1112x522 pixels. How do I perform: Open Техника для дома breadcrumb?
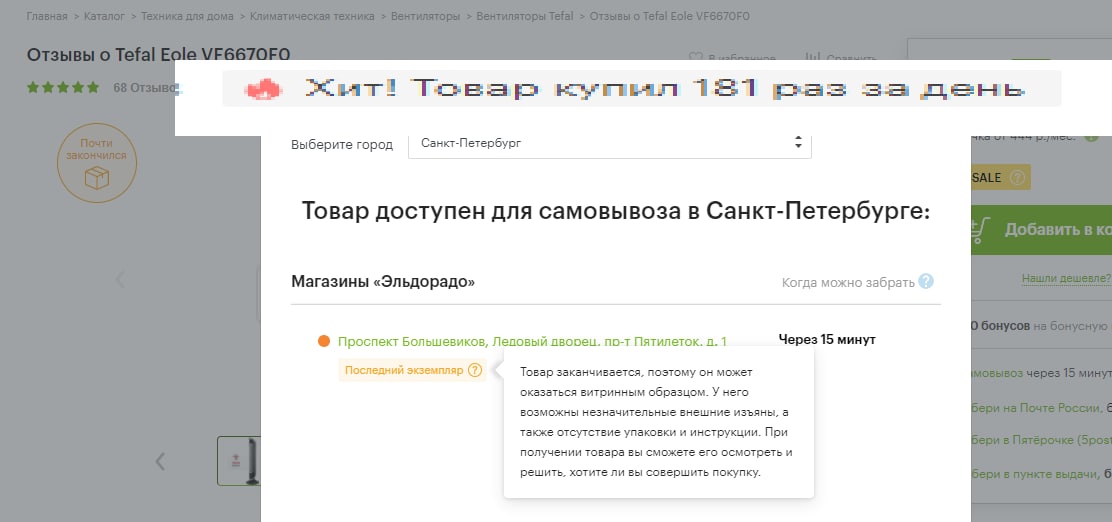pyautogui.click(x=187, y=16)
